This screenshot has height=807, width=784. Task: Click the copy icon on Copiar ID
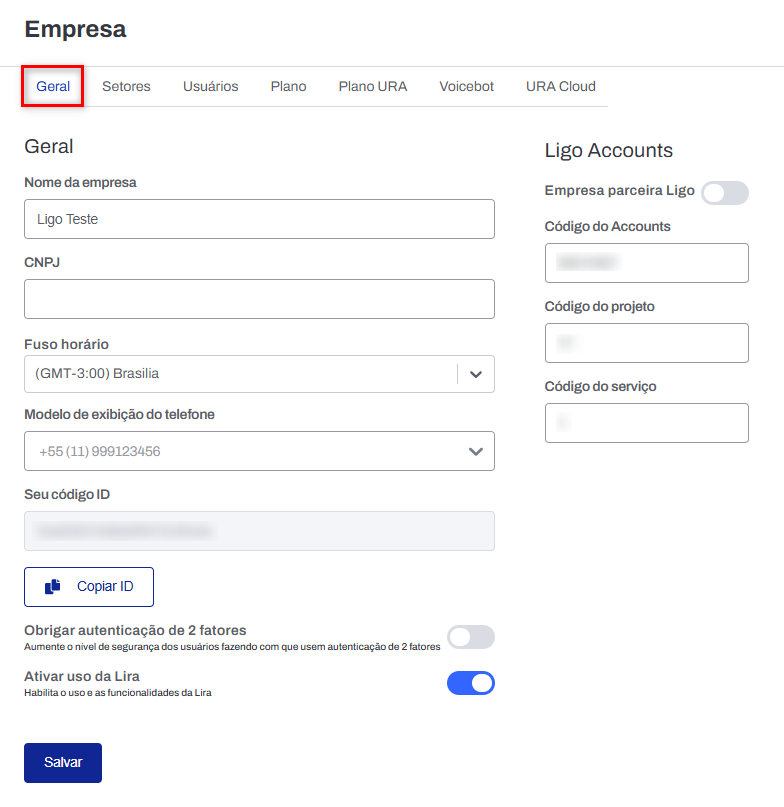point(53,587)
